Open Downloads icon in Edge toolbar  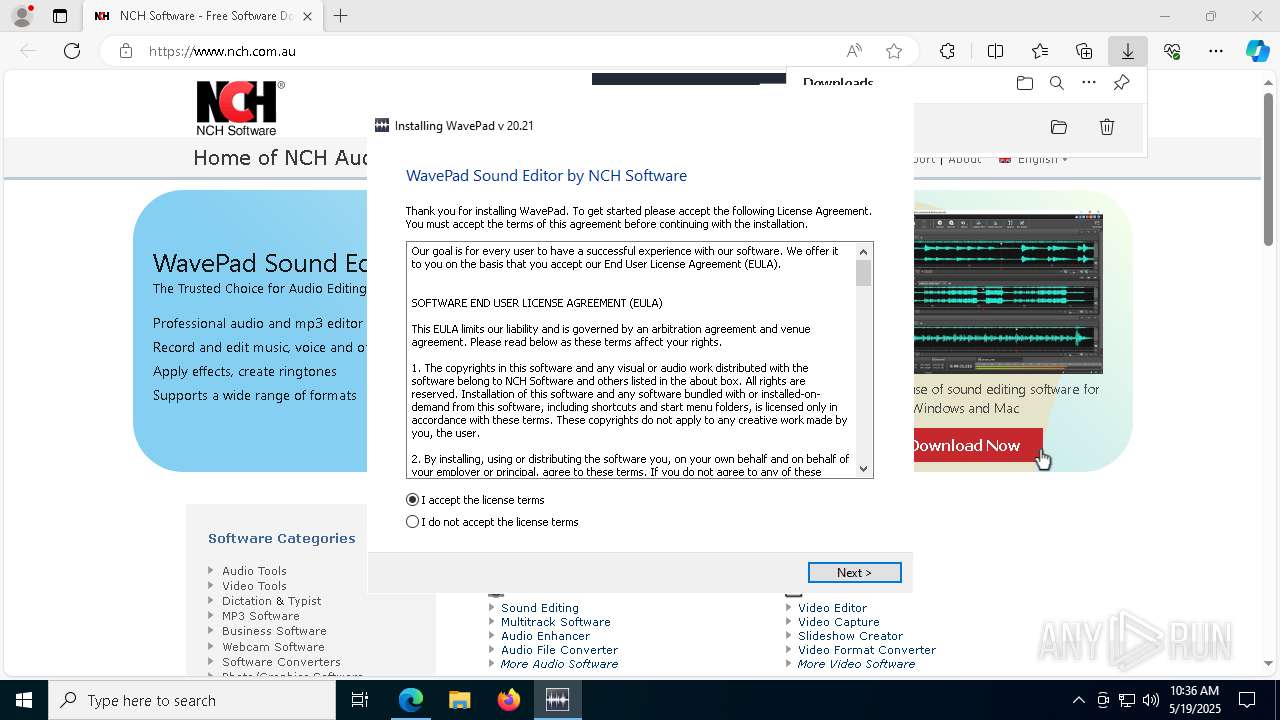1127,51
